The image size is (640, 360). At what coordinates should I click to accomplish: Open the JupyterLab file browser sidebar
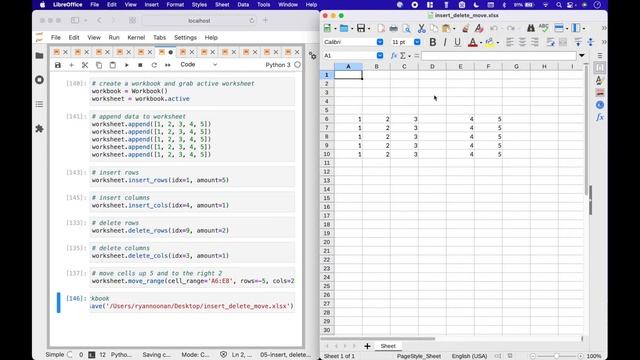tap(40, 56)
